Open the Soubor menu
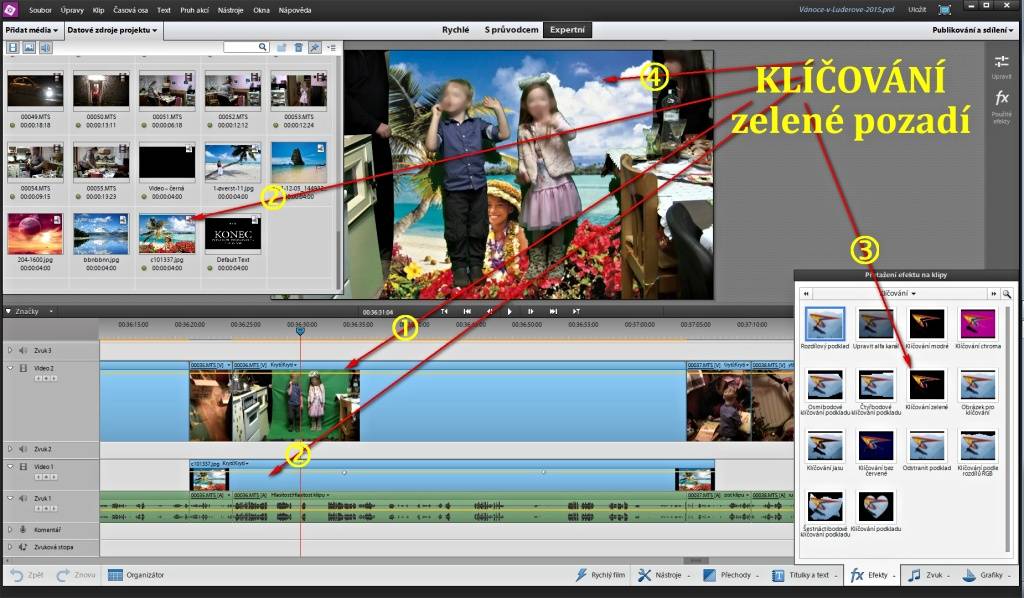Screen dimensions: 1024x598 40,10
